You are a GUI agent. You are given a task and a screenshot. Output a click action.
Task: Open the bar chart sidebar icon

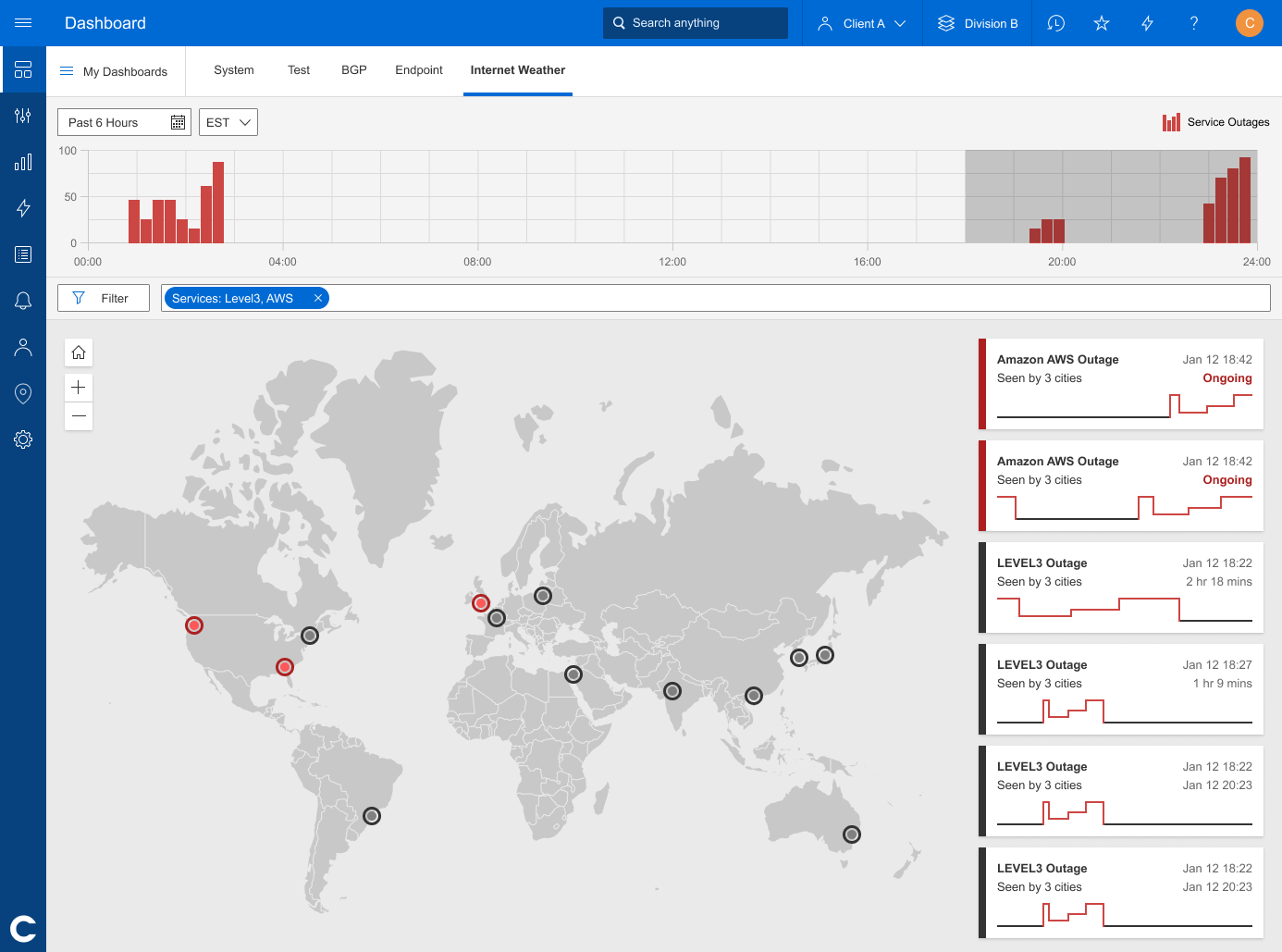click(23, 162)
